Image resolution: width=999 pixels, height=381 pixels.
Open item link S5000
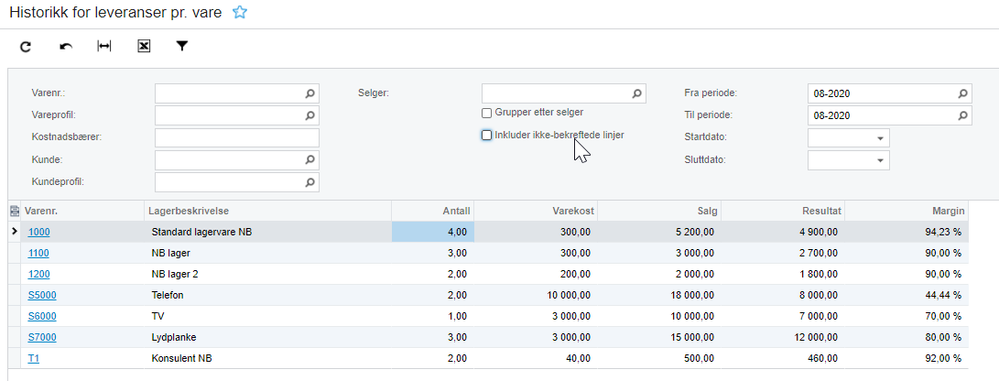coord(40,295)
